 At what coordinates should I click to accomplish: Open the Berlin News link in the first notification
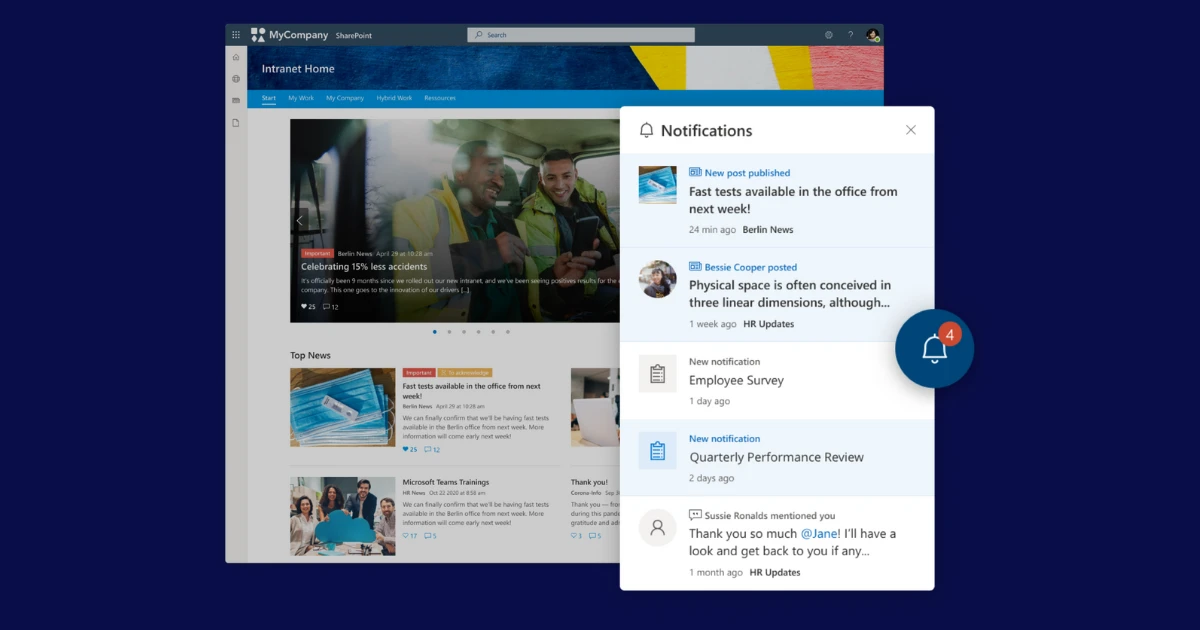tap(767, 229)
